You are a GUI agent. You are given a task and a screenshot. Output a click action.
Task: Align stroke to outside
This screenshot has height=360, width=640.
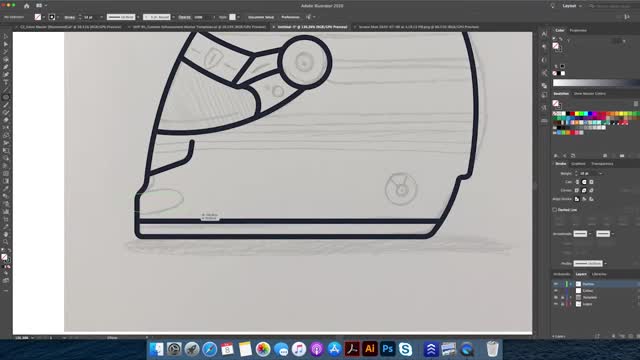pos(591,199)
